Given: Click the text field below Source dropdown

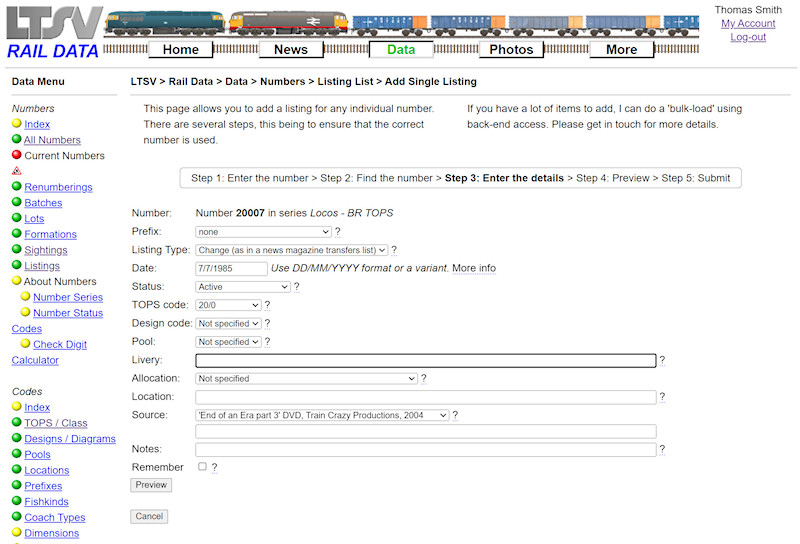Looking at the screenshot, I should point(426,432).
